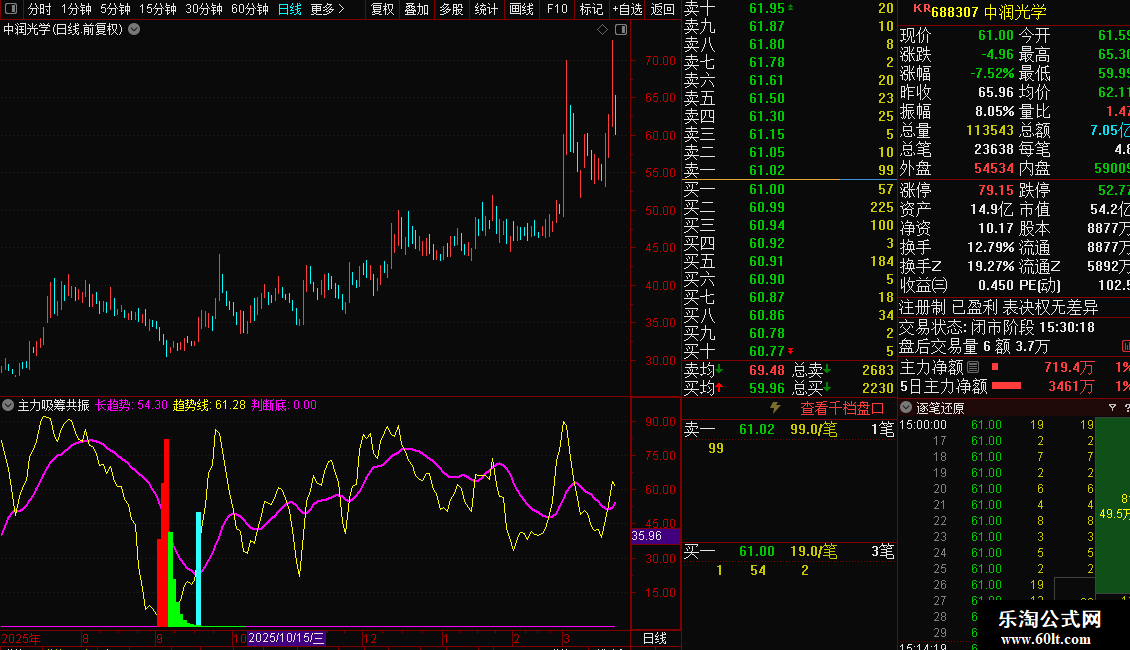Click the diamond marker icon above chart
Viewport: 1130px width, 650px height.
point(603,30)
